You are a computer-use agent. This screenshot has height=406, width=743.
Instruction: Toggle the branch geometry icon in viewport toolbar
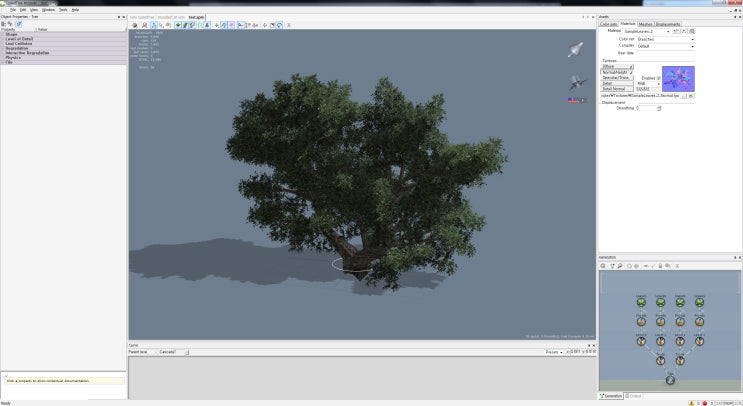192,25
